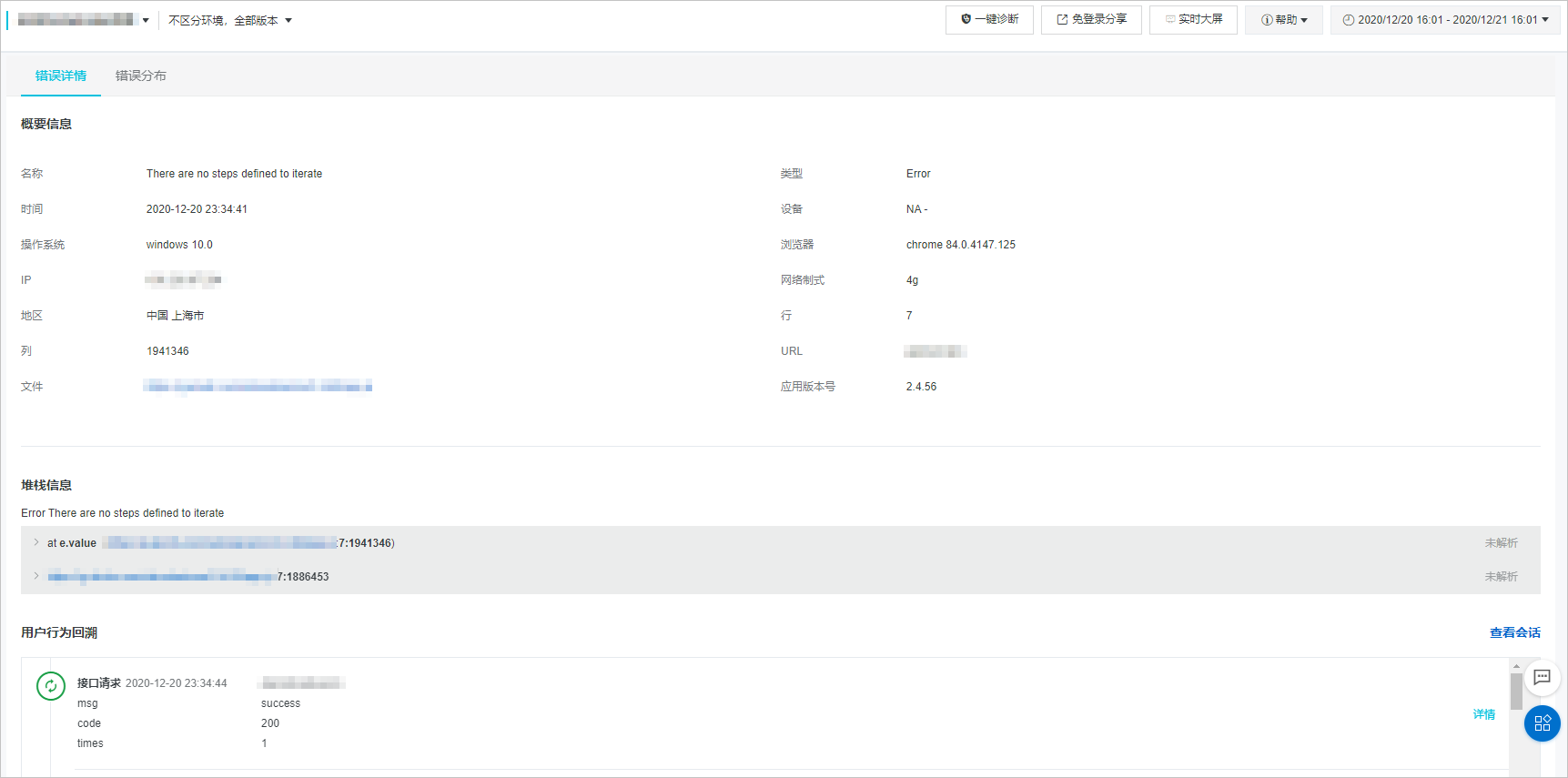Click the green 接口请求 refresh circle icon
The image size is (1568, 778).
(51, 686)
